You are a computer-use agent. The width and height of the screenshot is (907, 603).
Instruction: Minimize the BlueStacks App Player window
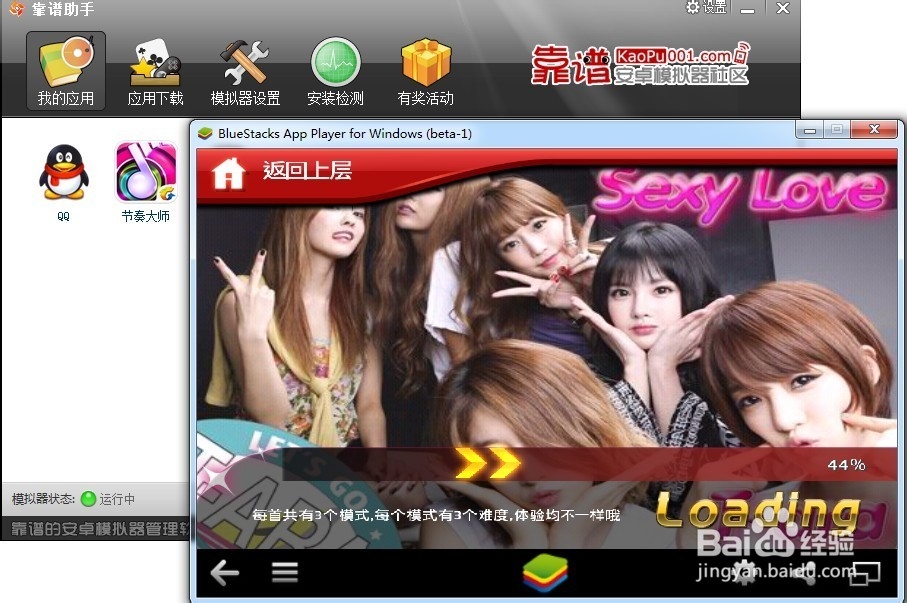[810, 130]
